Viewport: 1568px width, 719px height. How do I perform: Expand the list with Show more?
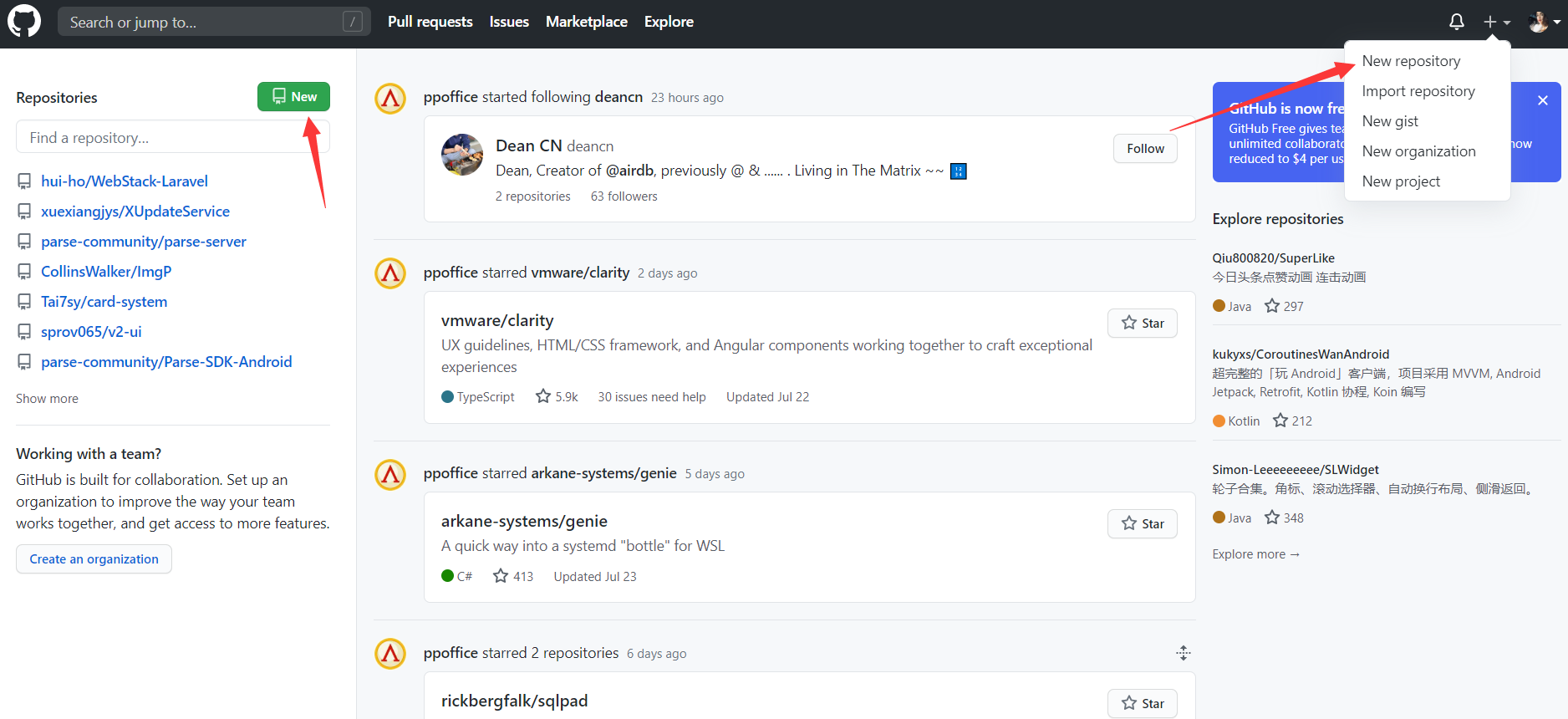(x=47, y=399)
